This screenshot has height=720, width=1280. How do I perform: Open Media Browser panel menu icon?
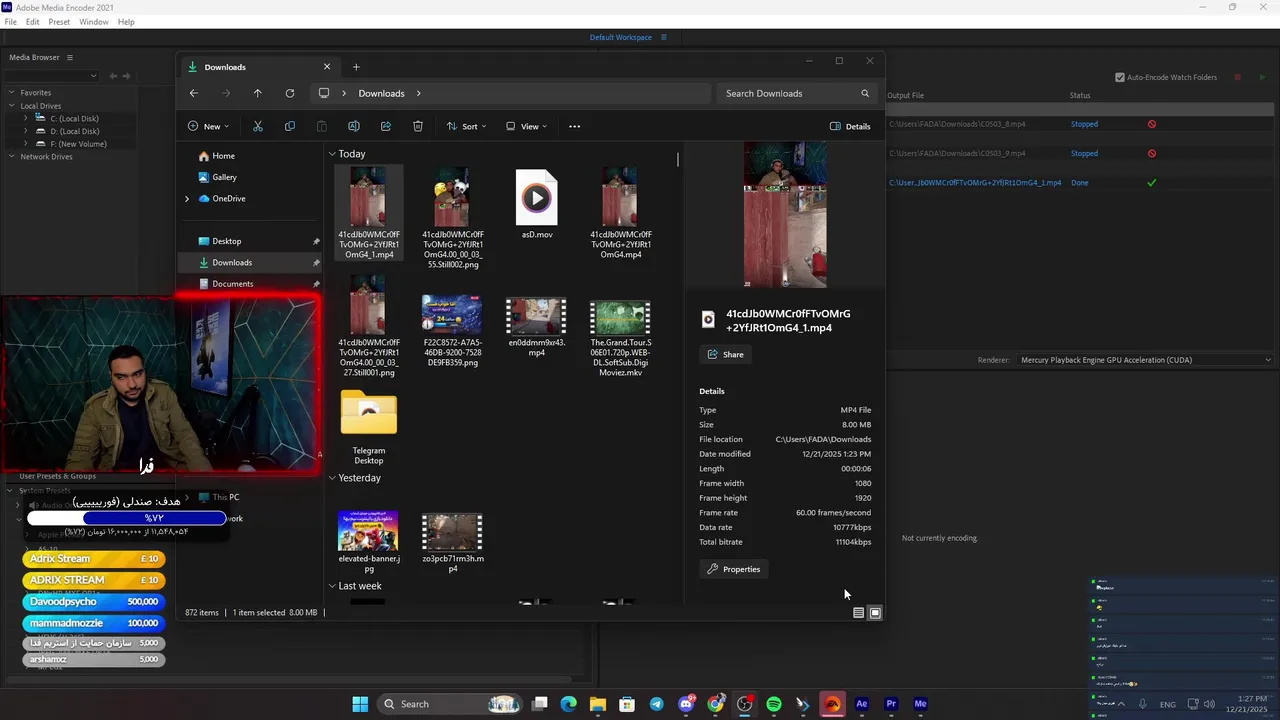[x=68, y=57]
